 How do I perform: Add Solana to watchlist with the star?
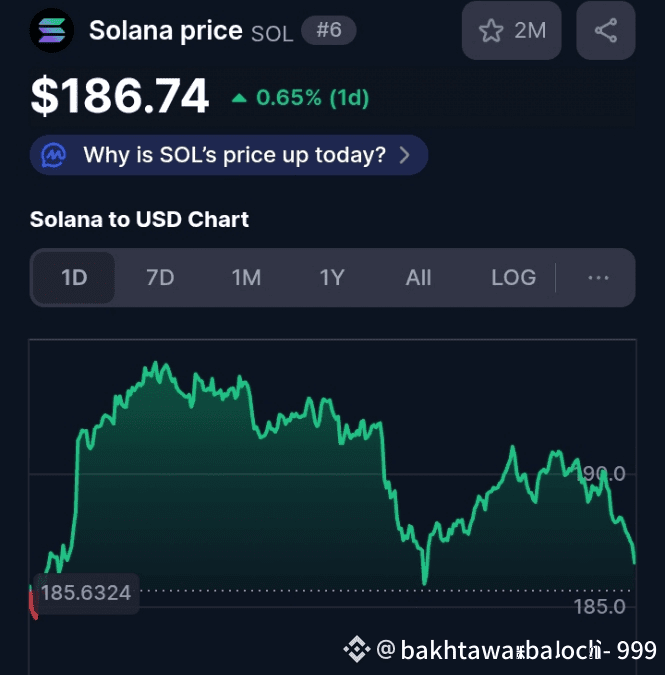(491, 31)
